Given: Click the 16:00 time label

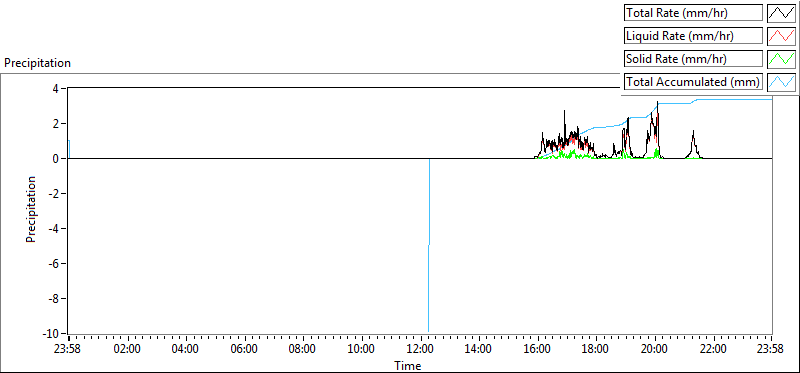Looking at the screenshot, I should pyautogui.click(x=538, y=350).
